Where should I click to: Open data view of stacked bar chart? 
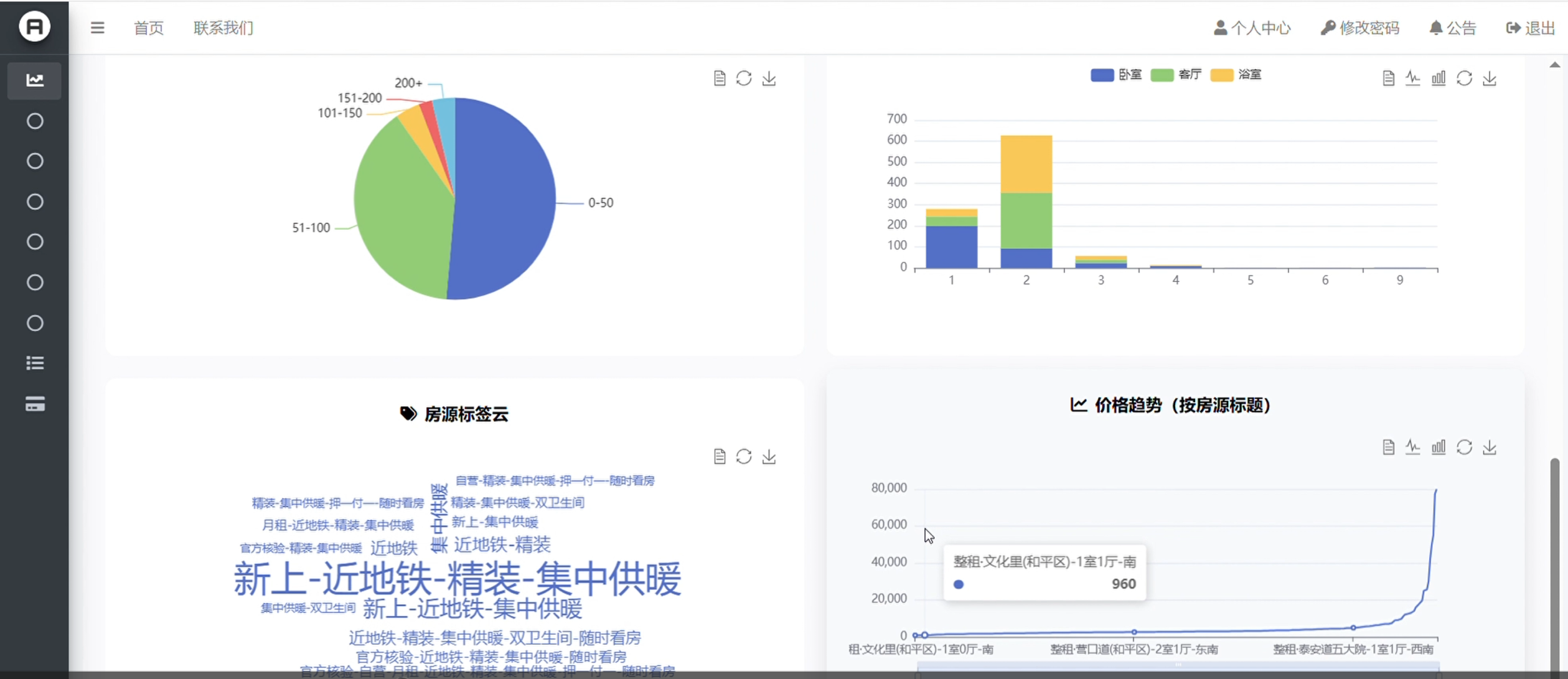point(1388,78)
